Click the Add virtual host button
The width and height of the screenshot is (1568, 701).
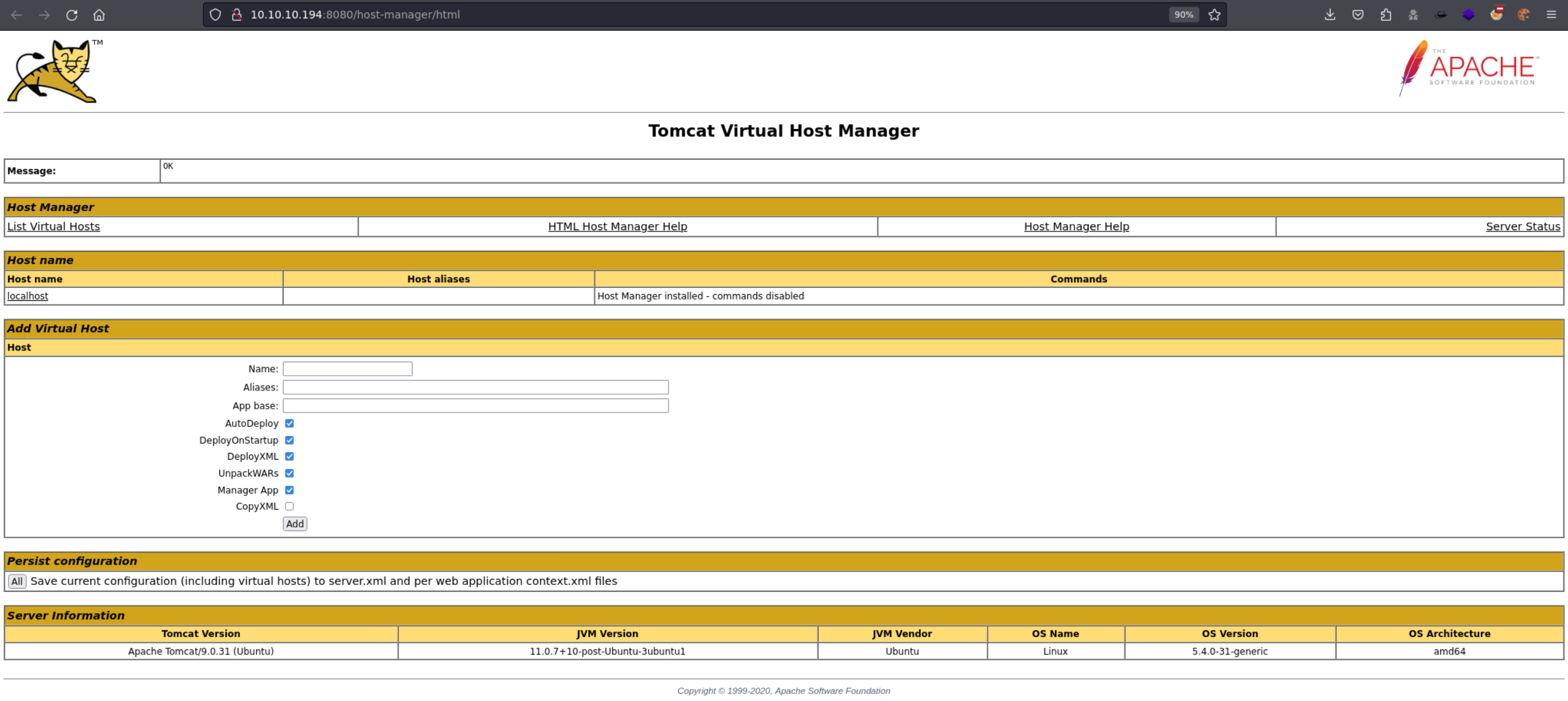[295, 524]
